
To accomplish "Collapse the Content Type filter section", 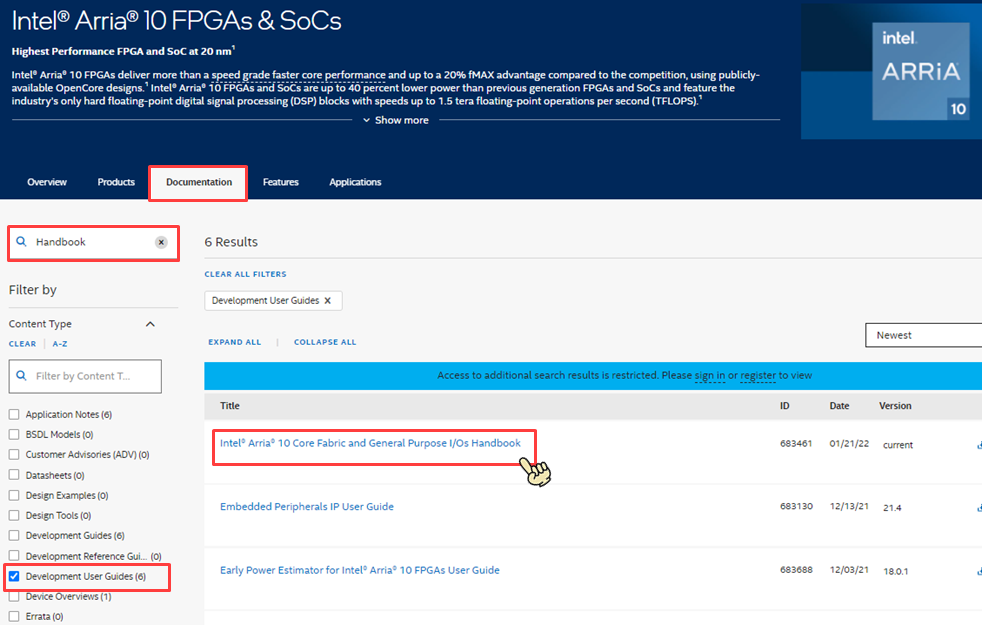I will pyautogui.click(x=150, y=324).
